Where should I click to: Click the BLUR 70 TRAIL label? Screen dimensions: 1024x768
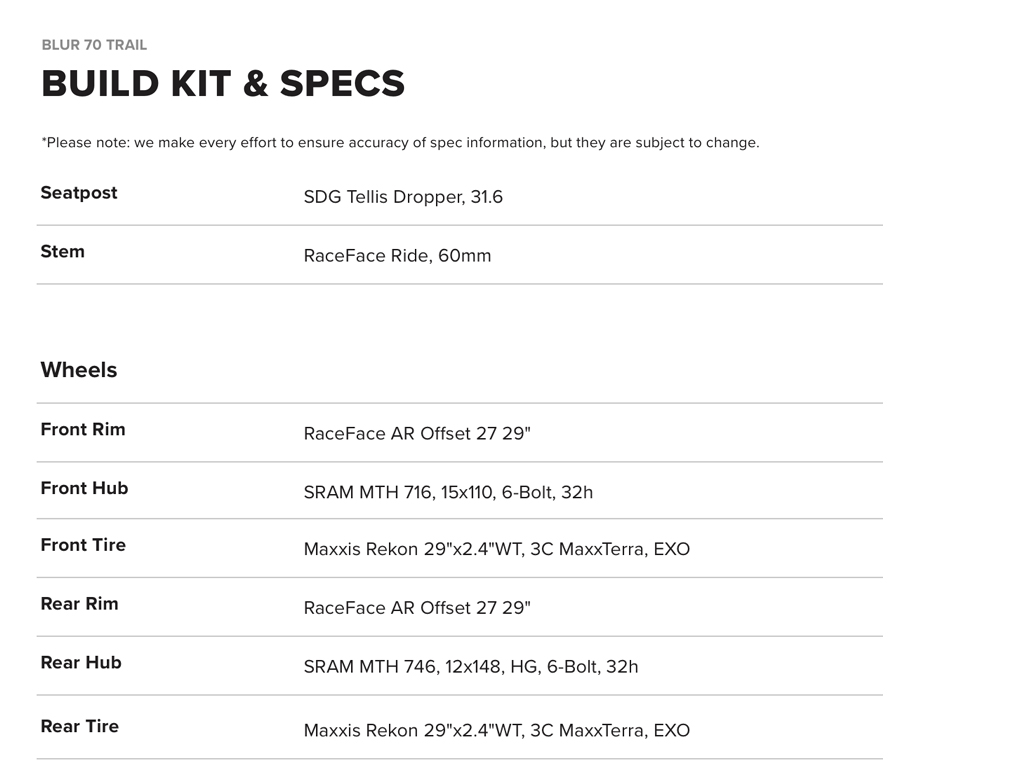tap(94, 45)
